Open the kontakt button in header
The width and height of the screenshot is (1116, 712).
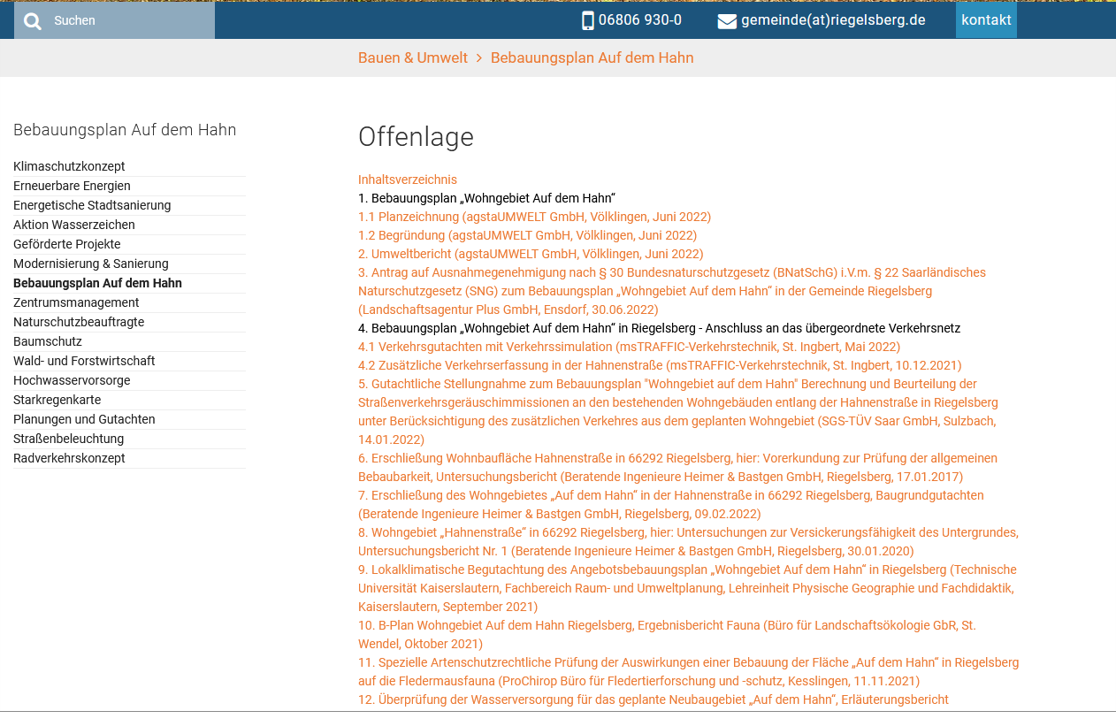985,20
